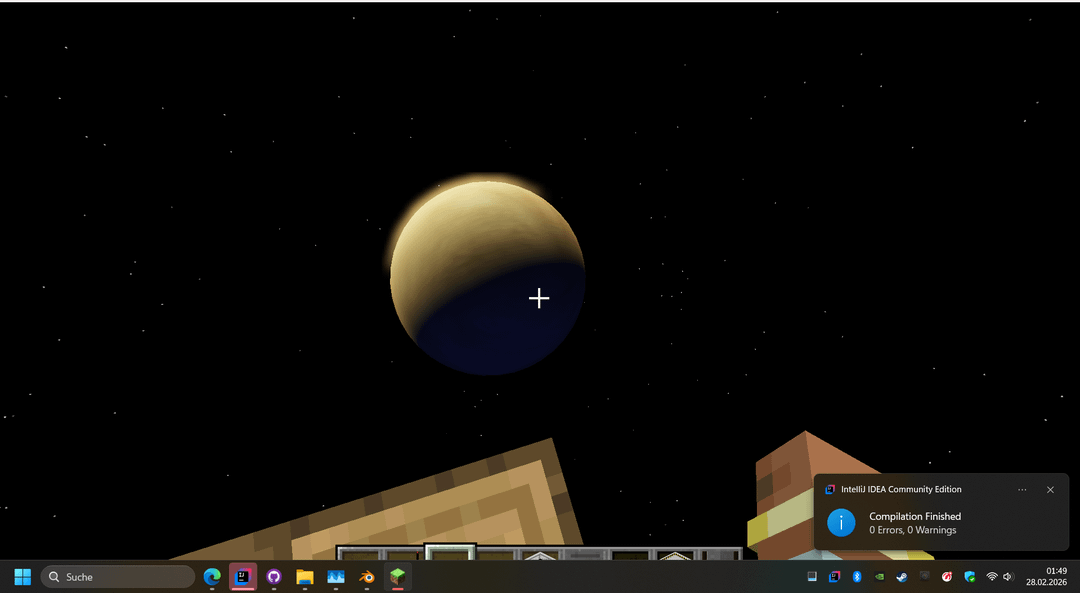
Task: Open the Wi-Fi network flyout
Action: [x=992, y=577]
